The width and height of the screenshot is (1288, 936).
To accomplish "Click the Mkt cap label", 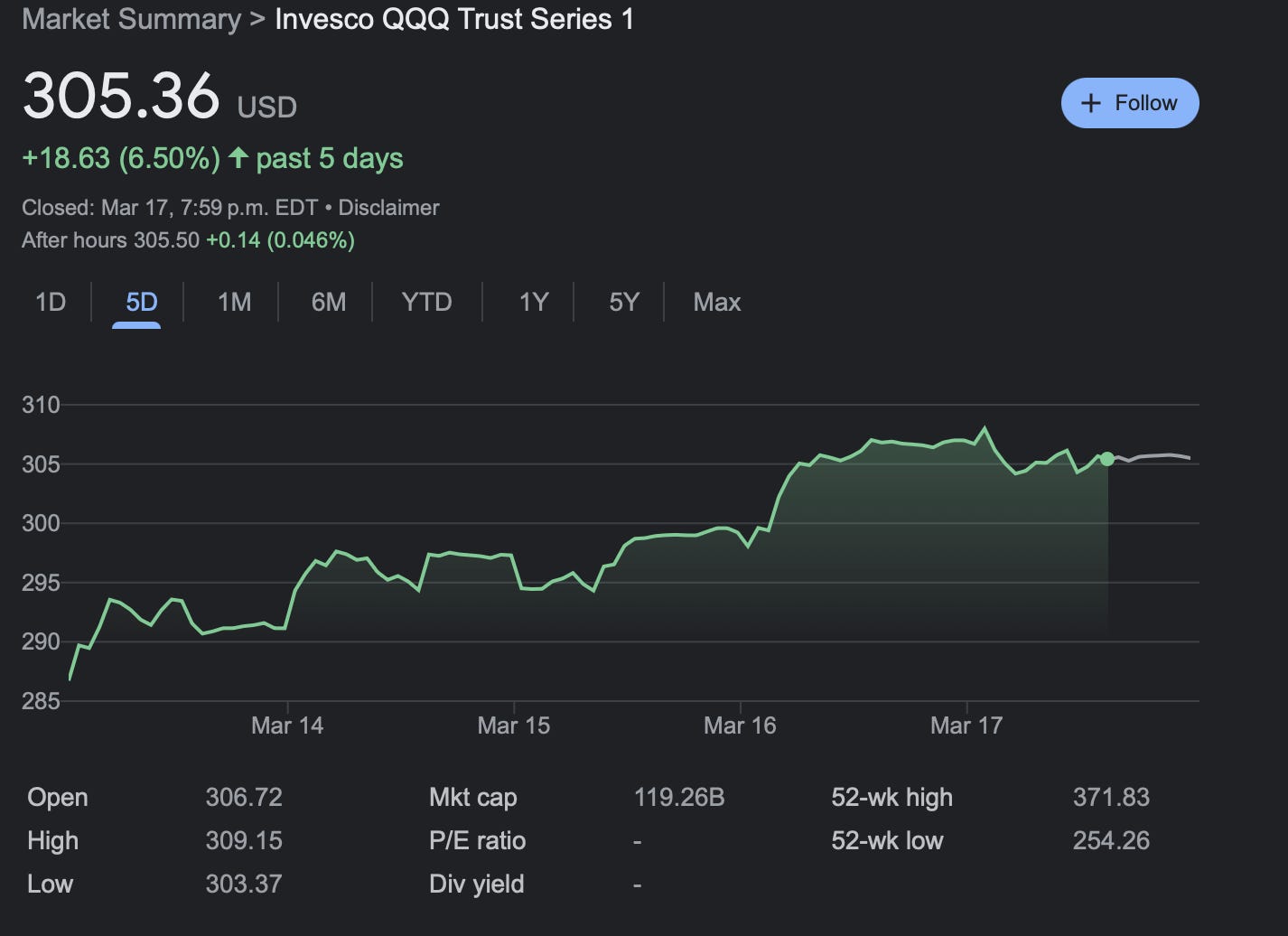I will click(x=472, y=798).
